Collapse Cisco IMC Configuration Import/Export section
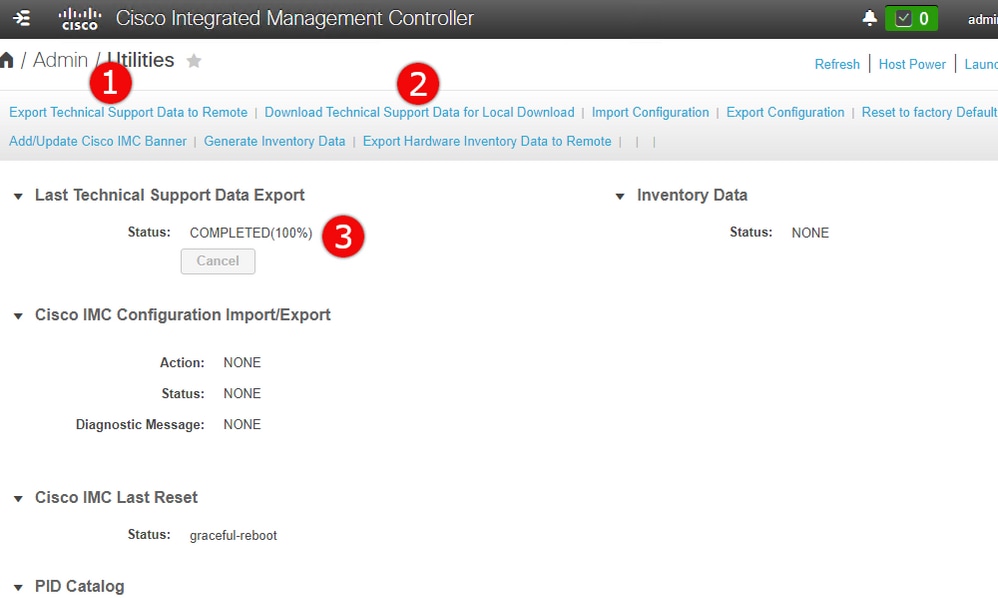Screen dimensions: 998x598 (18, 316)
